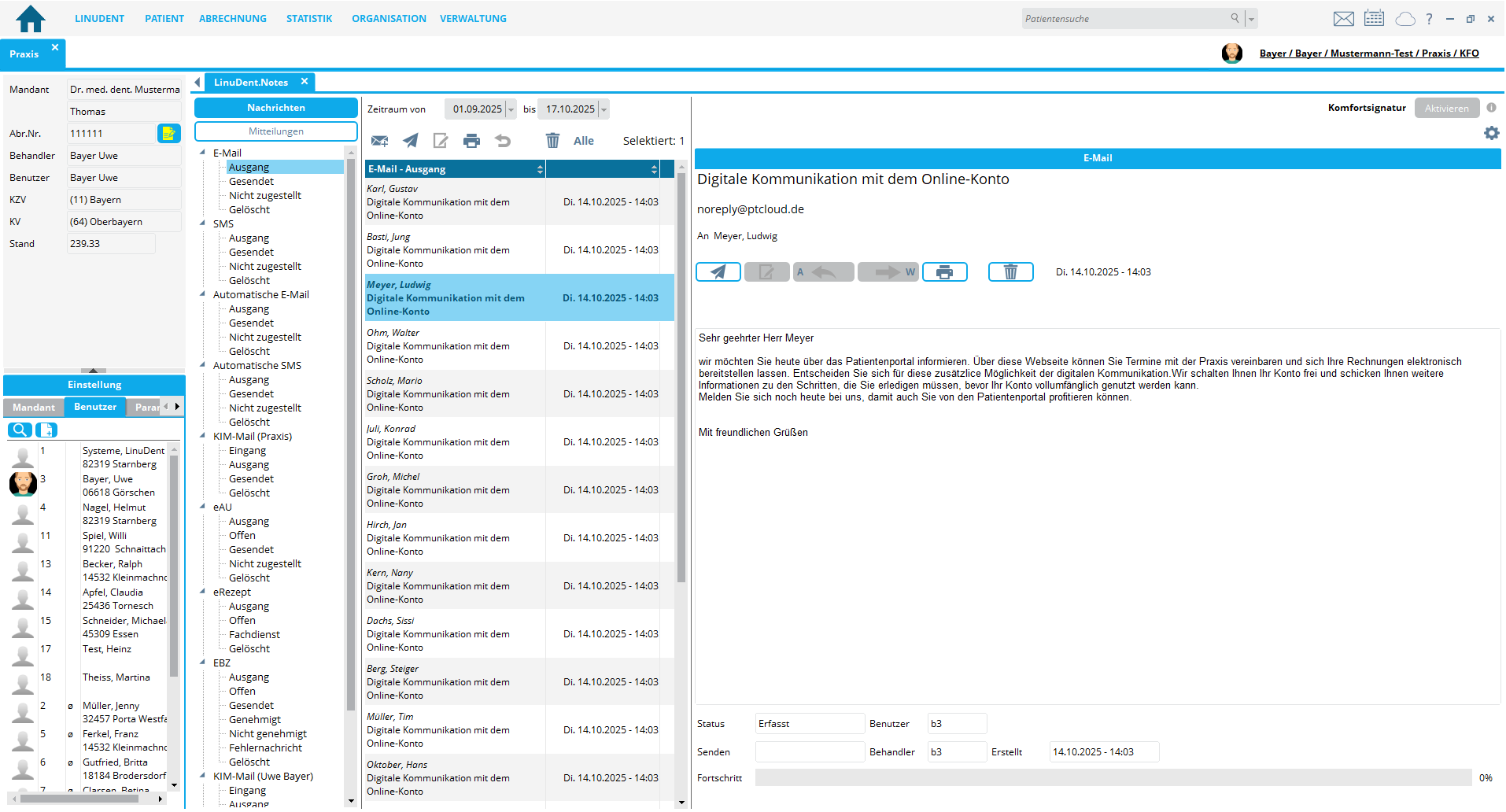Print messages using list toolbar printer icon
This screenshot has height=812, width=1506.
471,141
